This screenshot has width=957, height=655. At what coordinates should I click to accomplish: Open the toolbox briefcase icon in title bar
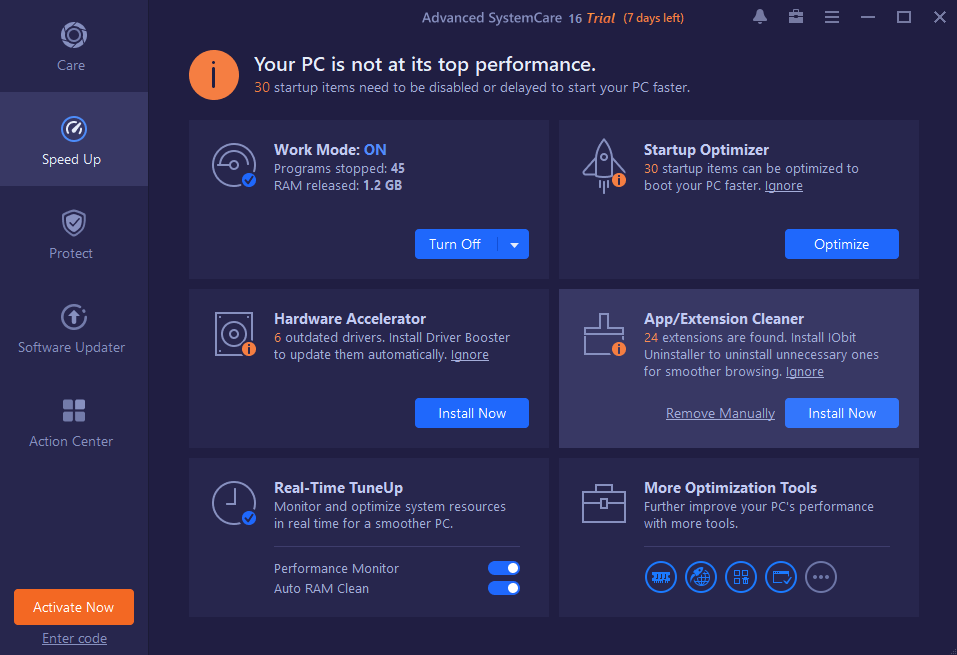796,16
